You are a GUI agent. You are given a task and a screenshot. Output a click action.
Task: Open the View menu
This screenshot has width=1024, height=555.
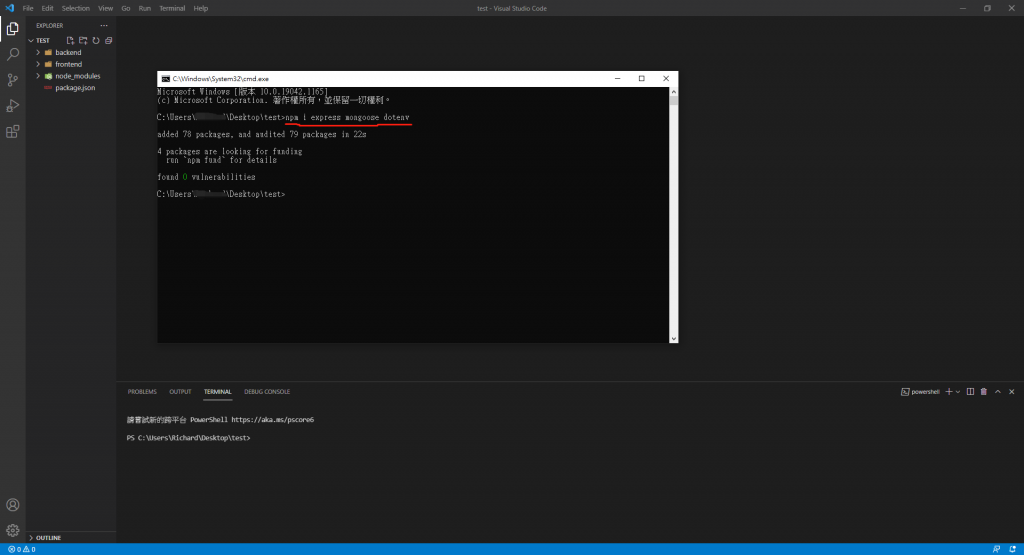point(105,8)
